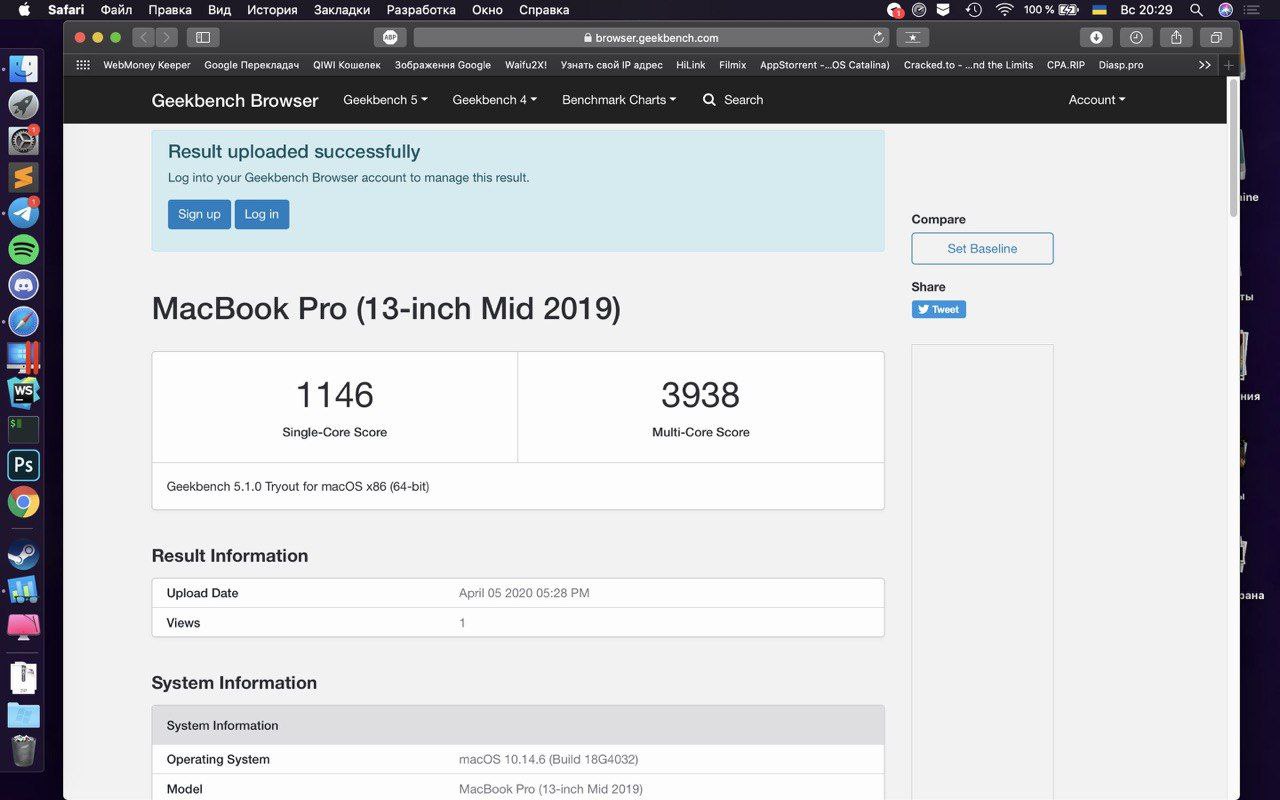Screen dimensions: 1280x800
Task: Open the battery 100% status menu
Action: [x=1050, y=10]
